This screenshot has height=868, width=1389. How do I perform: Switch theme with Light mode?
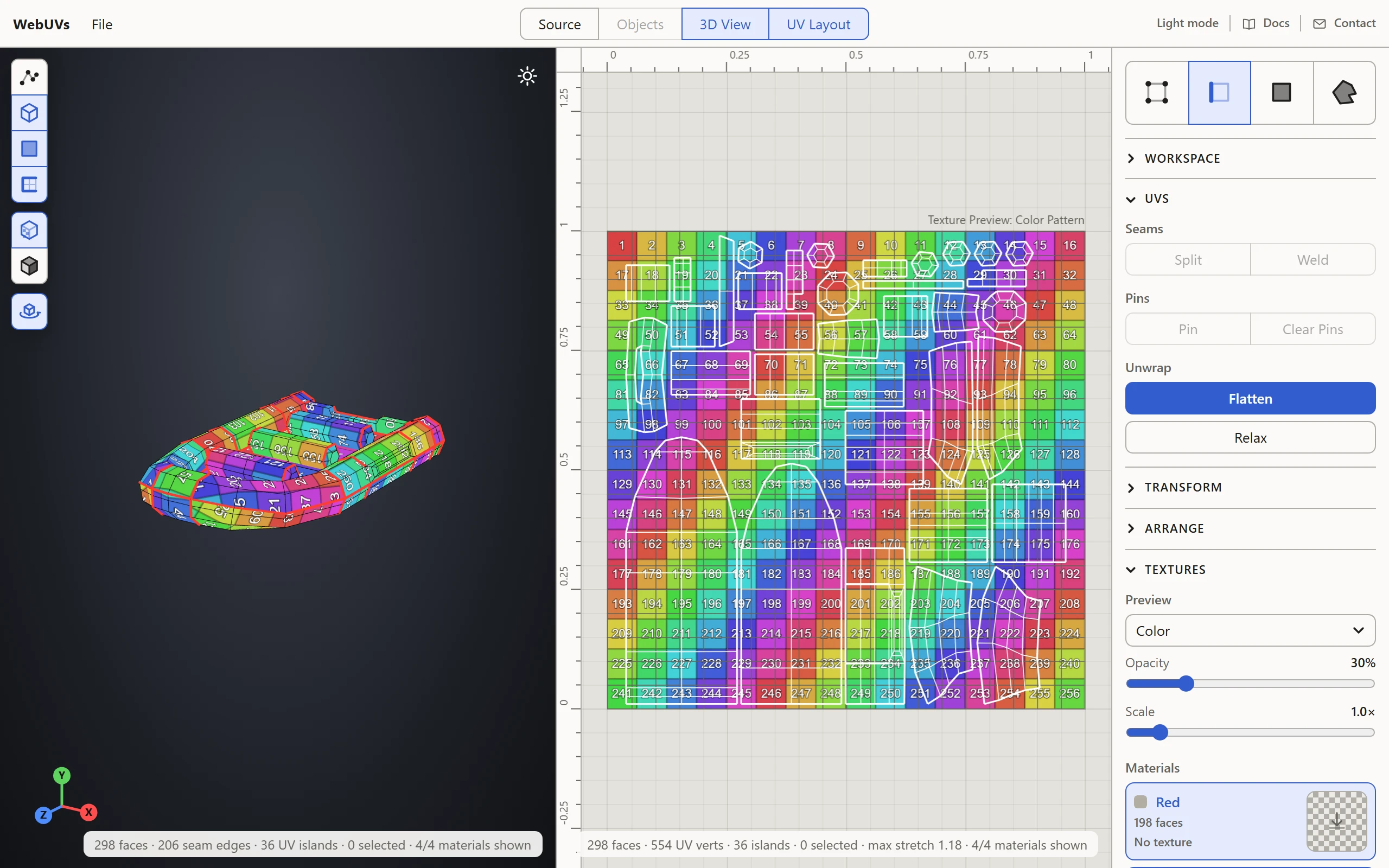1187,23
